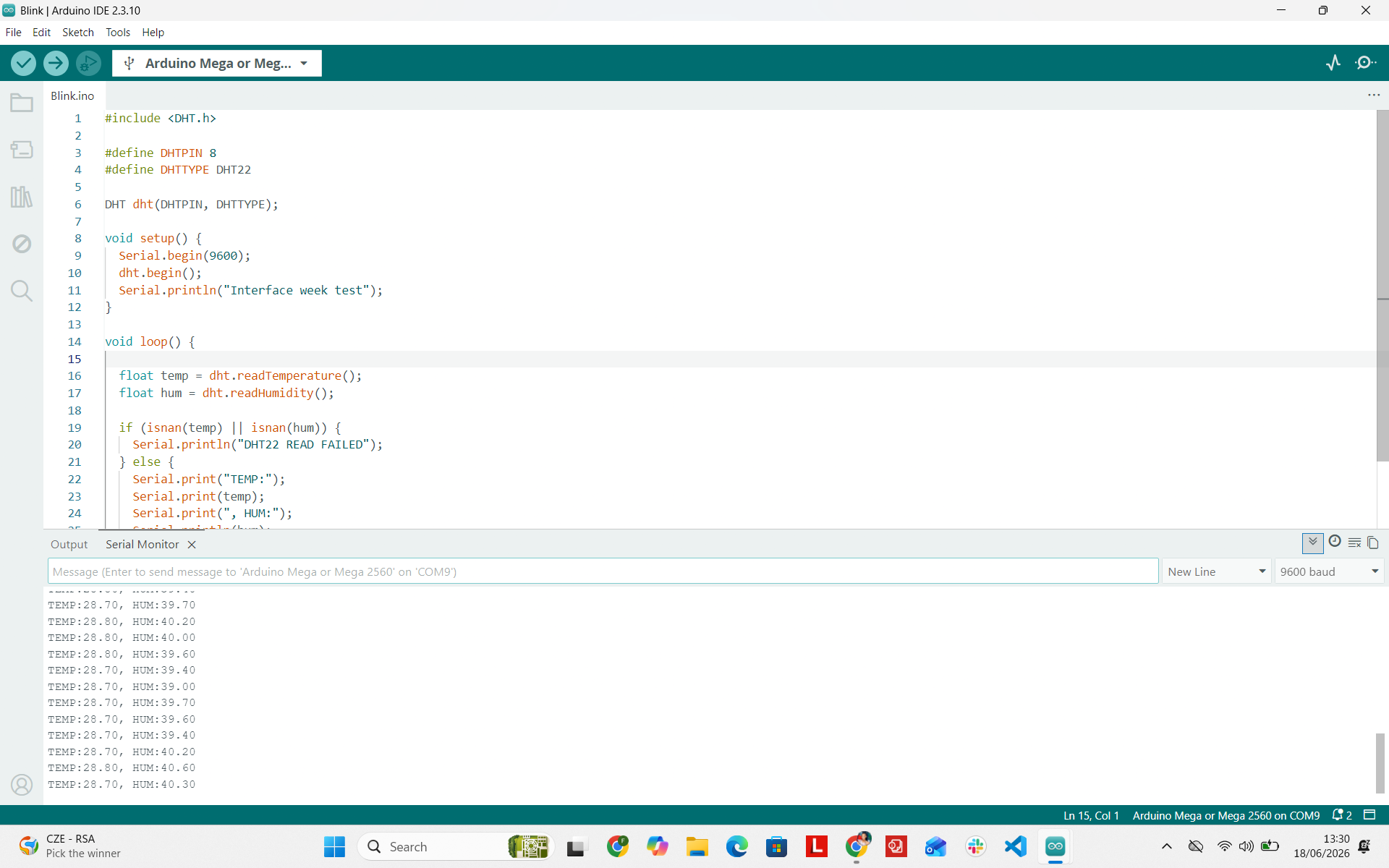This screenshot has width=1389, height=868.
Task: Open the CZE - RSA taskbar widget
Action: [70, 846]
